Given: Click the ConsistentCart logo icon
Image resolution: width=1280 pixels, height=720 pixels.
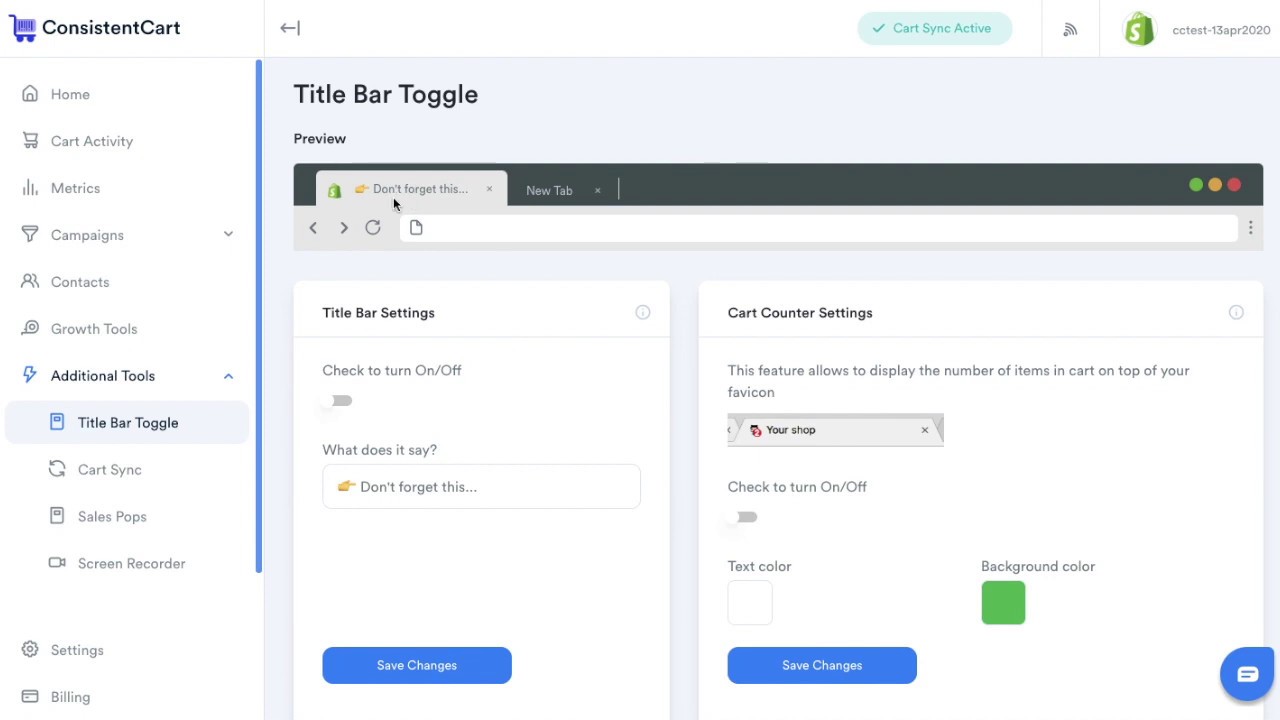Looking at the screenshot, I should (22, 28).
